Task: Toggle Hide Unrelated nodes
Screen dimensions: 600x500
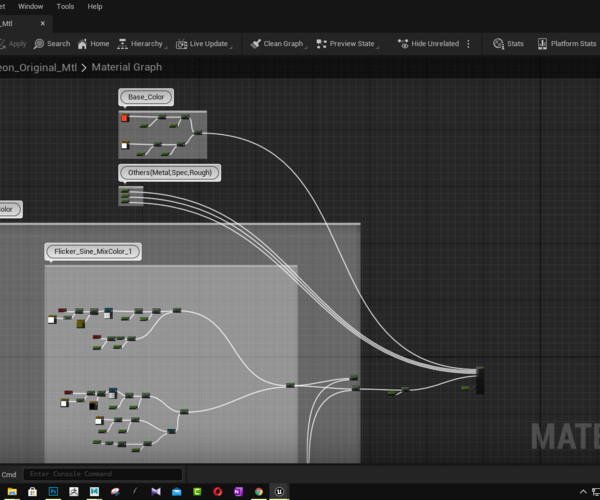Action: pyautogui.click(x=429, y=44)
